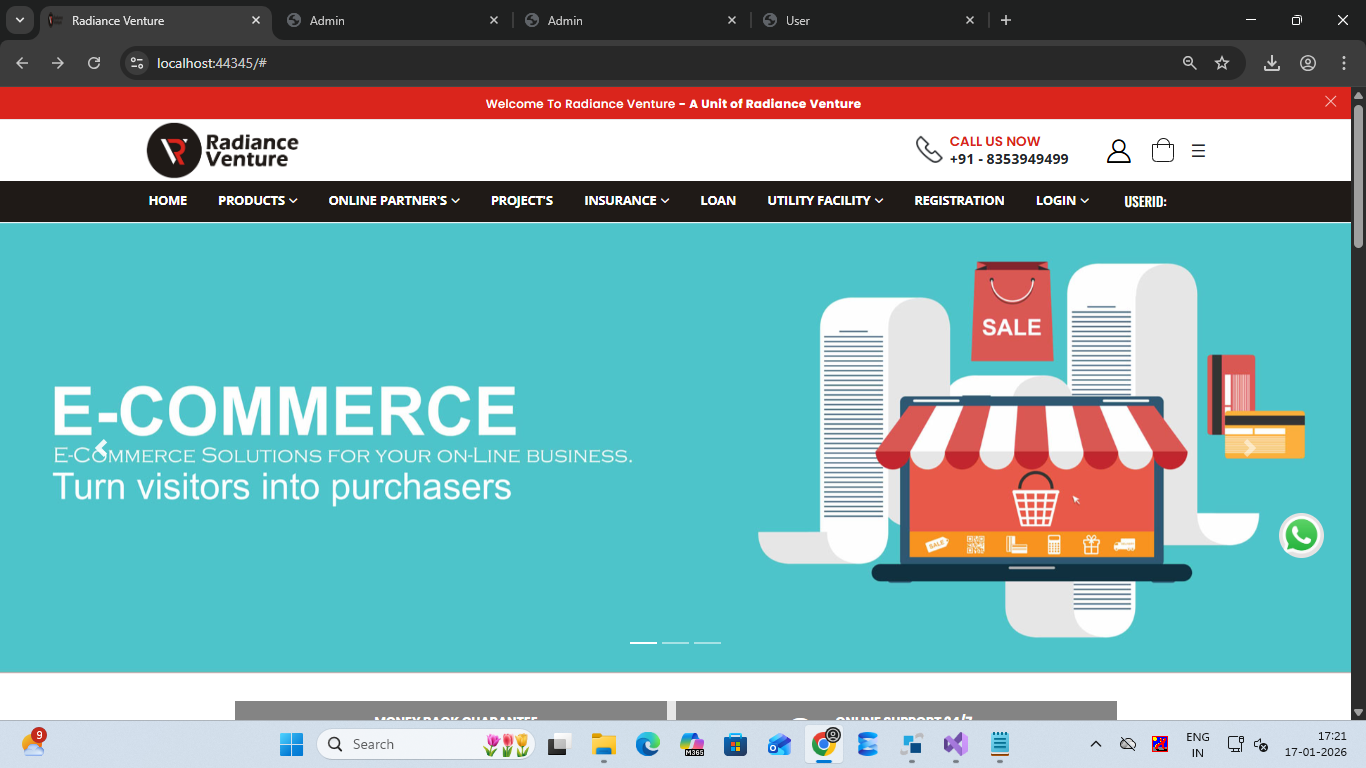Go to Project's page

[x=522, y=201]
